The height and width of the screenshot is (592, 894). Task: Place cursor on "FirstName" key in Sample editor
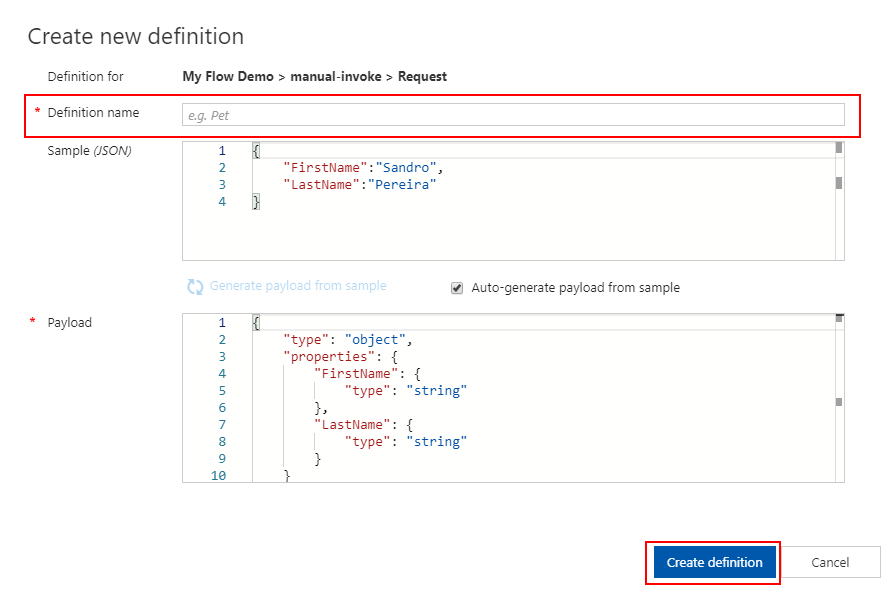point(324,168)
